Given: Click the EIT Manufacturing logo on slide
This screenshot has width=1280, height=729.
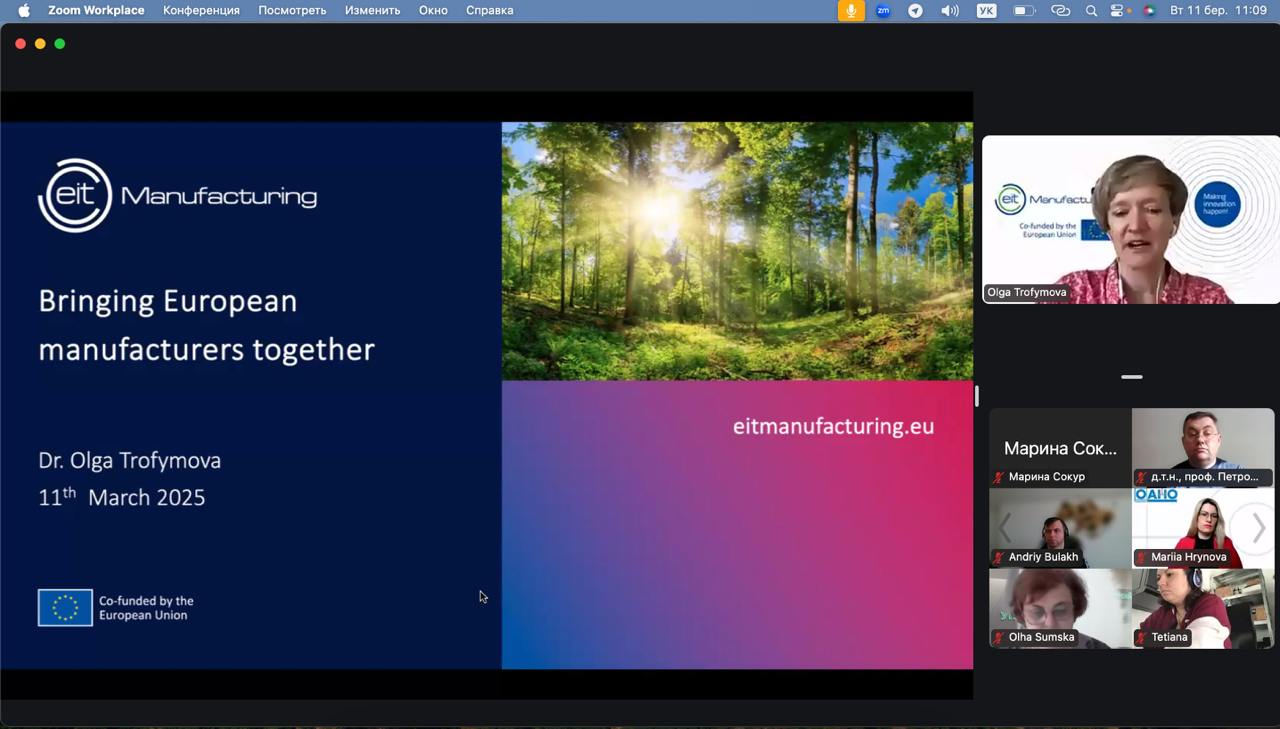Looking at the screenshot, I should tap(177, 196).
